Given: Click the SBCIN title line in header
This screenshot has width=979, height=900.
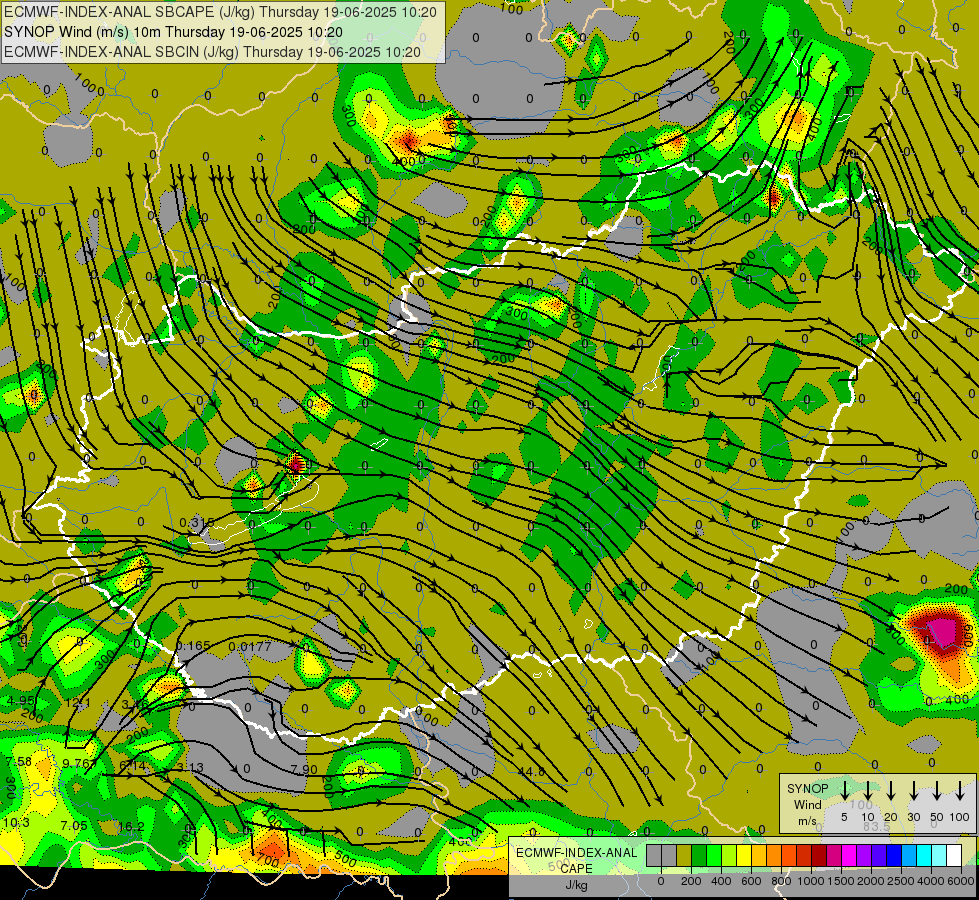Looking at the screenshot, I should tap(212, 52).
